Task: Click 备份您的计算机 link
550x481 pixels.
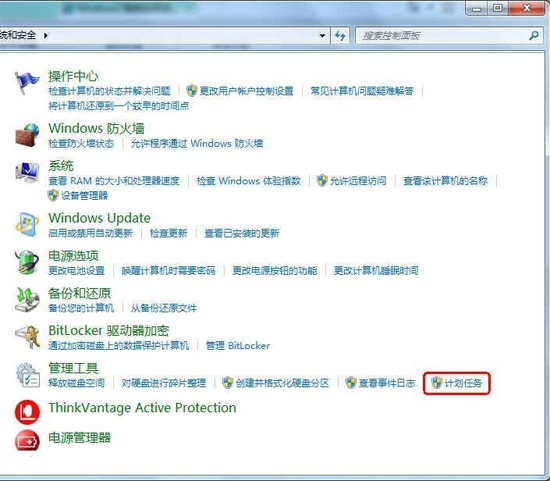Action: coord(81,308)
